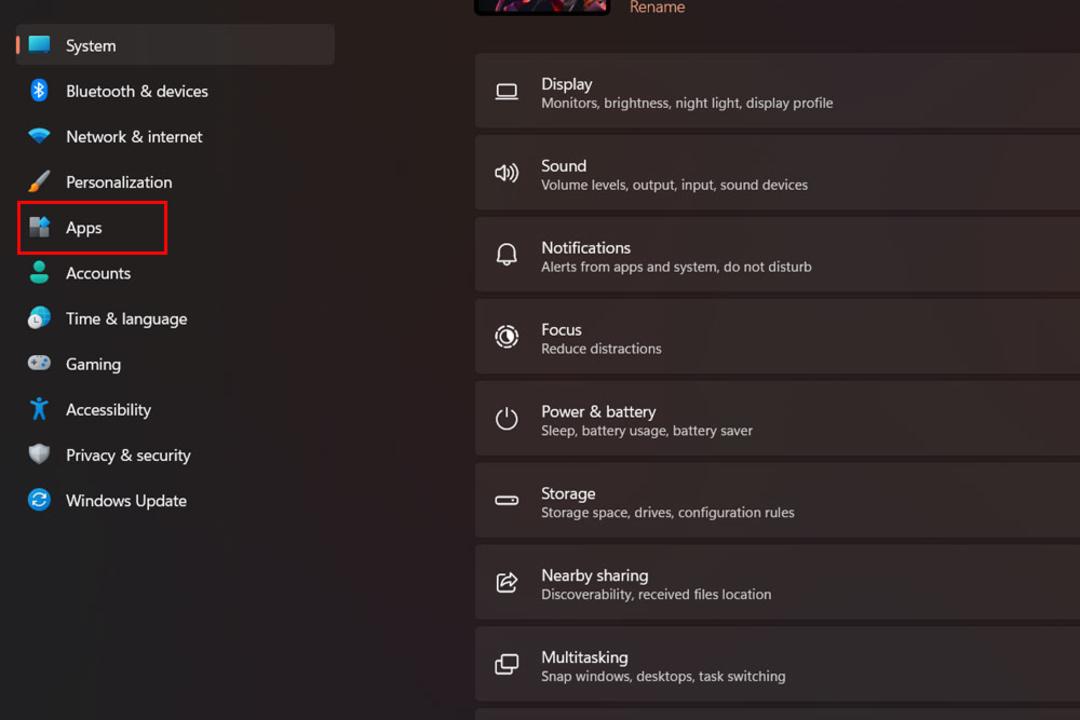Screen dimensions: 1080x720
Task: Click the Apps icon in sidebar
Action: point(39,227)
